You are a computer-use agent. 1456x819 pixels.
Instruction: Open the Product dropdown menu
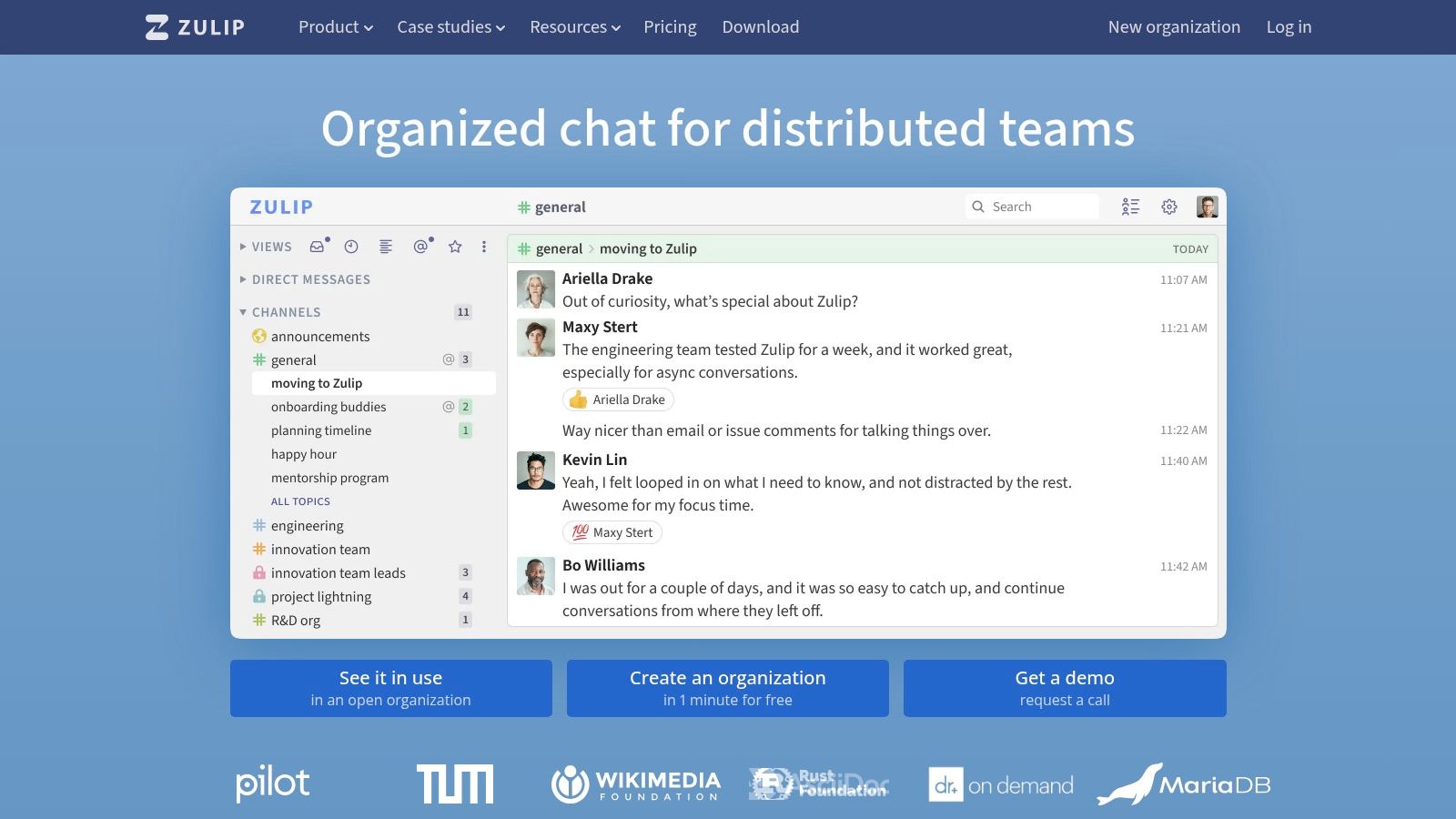click(x=336, y=27)
